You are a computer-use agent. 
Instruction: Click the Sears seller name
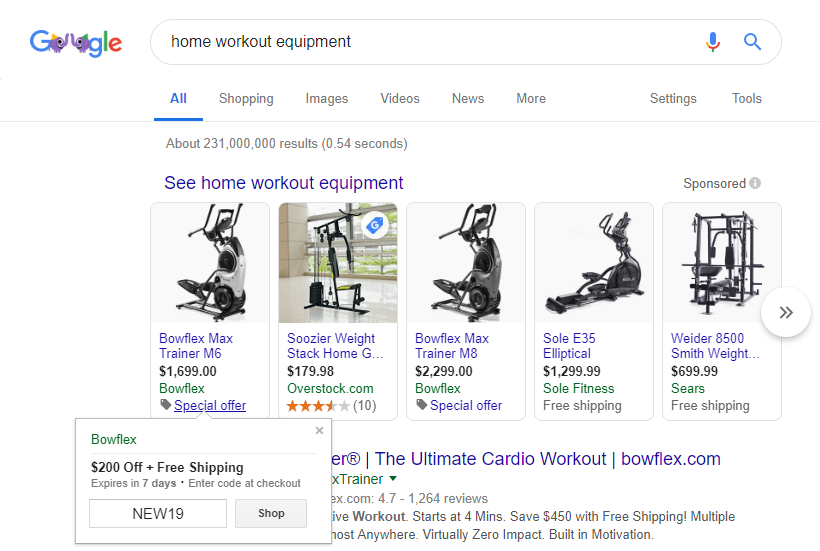tap(688, 388)
